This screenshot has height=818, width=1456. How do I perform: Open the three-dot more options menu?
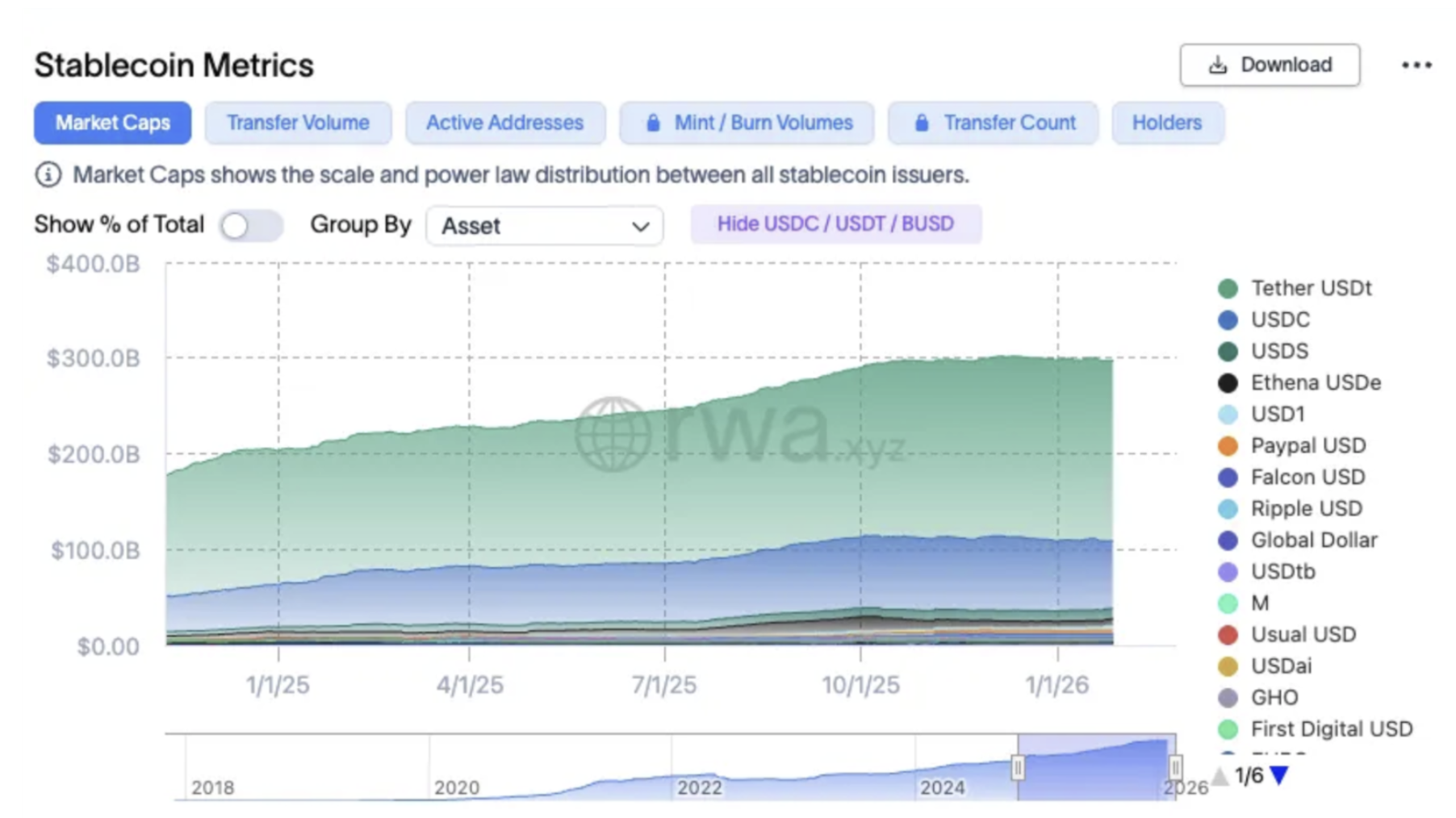pyautogui.click(x=1416, y=65)
